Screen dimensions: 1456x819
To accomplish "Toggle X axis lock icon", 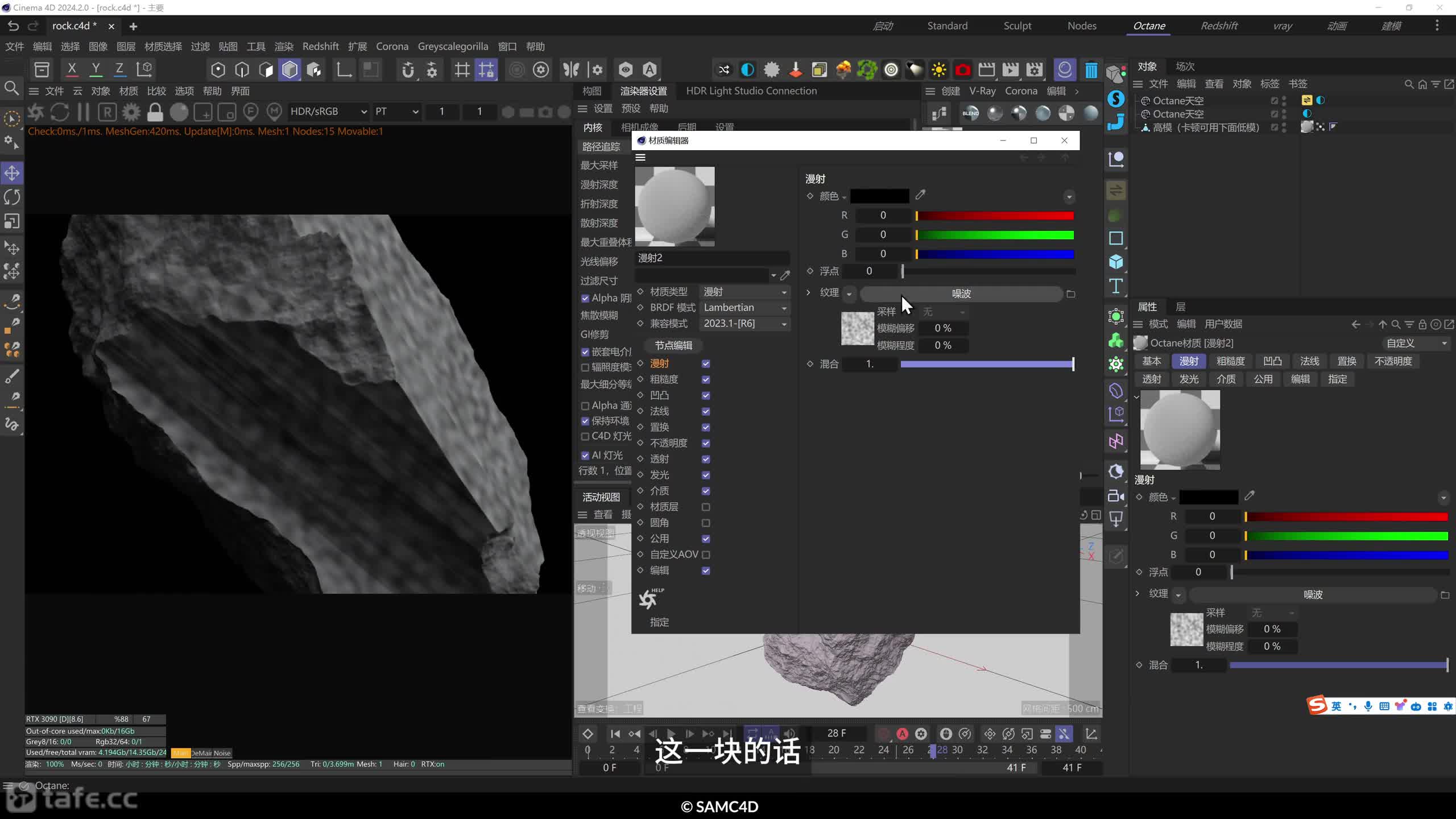I will (x=72, y=69).
